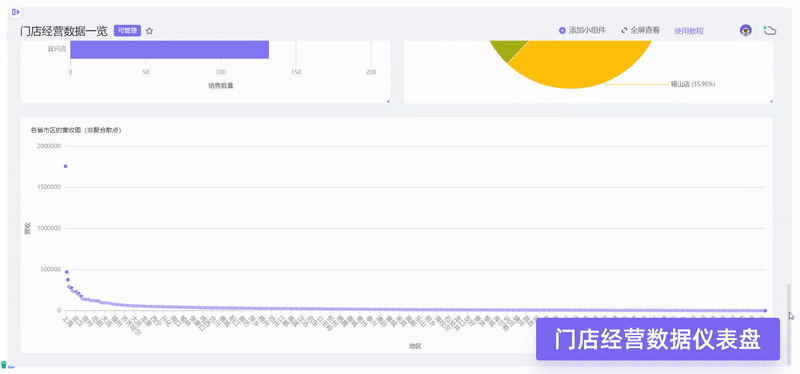
Task: Click the 1500000 y-axis value
Action: coord(49,187)
